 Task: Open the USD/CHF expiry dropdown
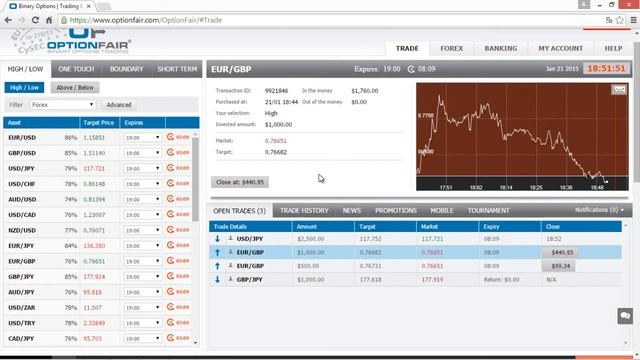click(142, 184)
